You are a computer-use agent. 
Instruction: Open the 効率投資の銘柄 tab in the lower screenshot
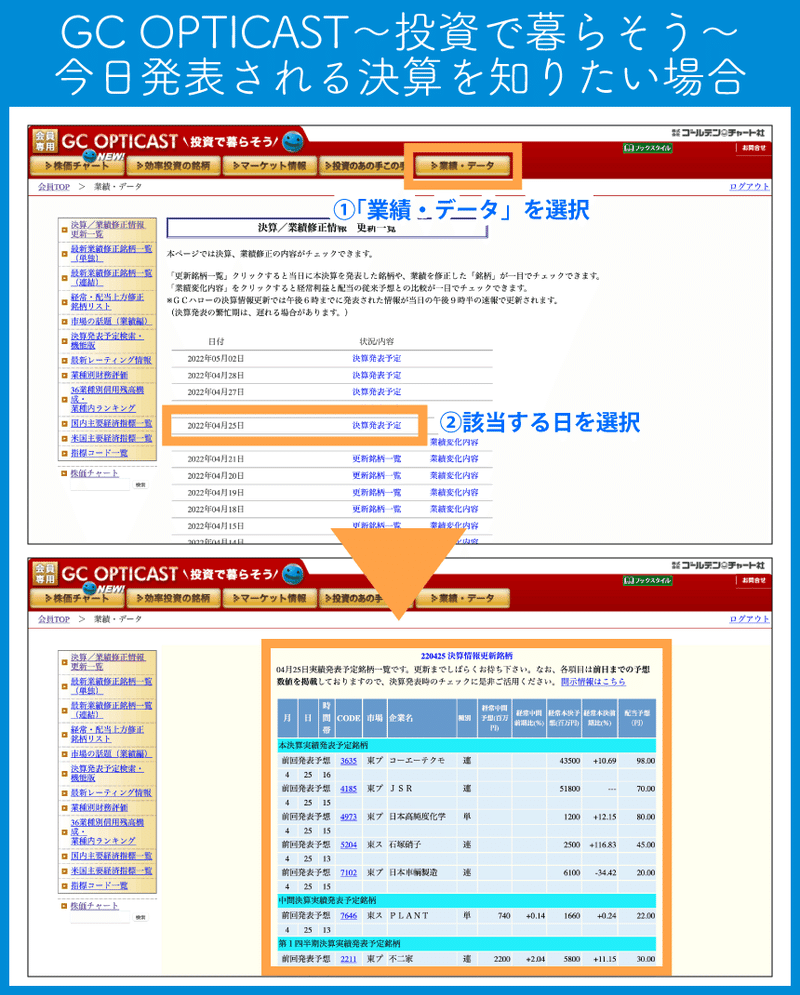(173, 598)
